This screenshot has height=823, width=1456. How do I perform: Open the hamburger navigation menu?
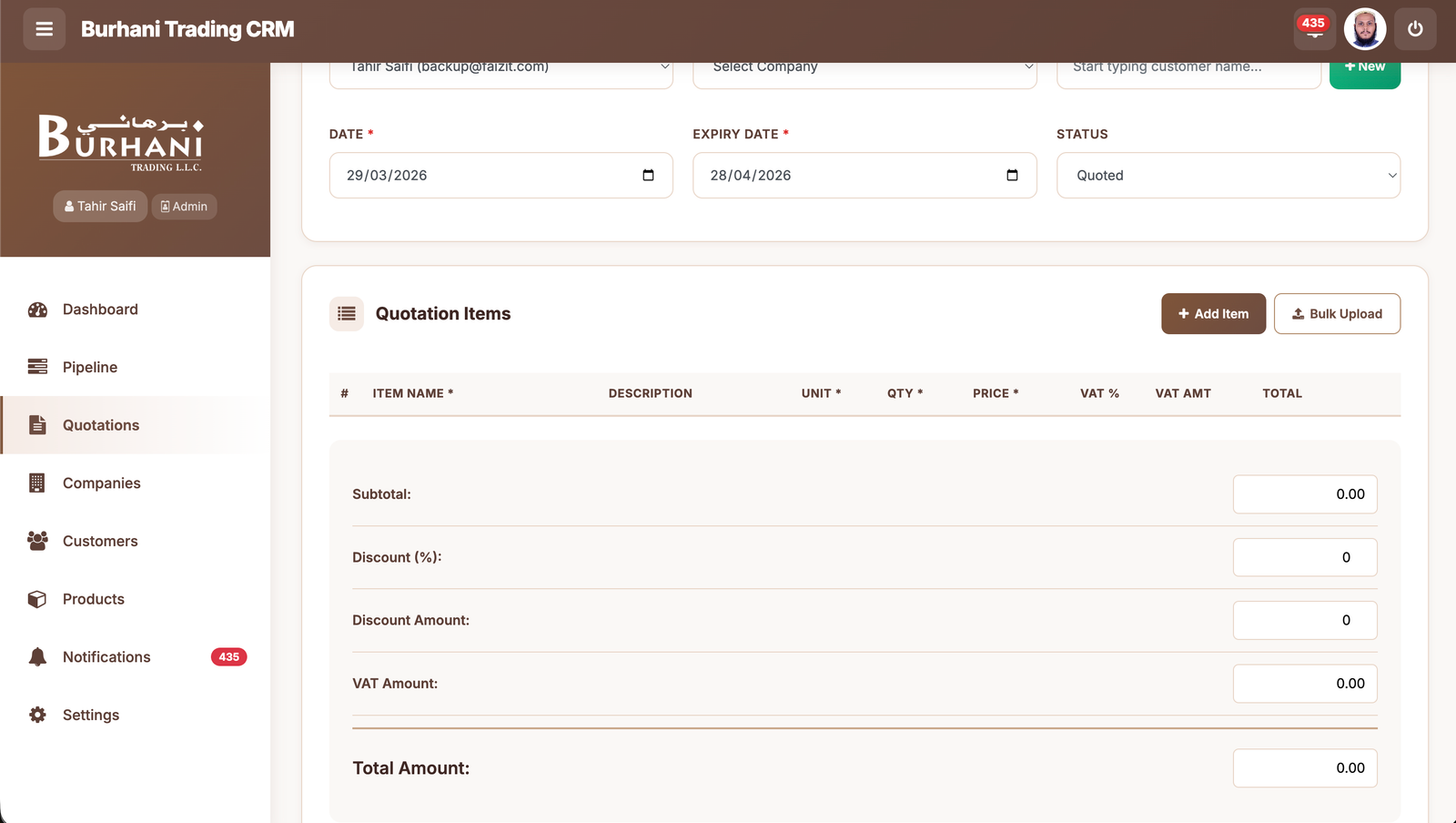coord(44,29)
